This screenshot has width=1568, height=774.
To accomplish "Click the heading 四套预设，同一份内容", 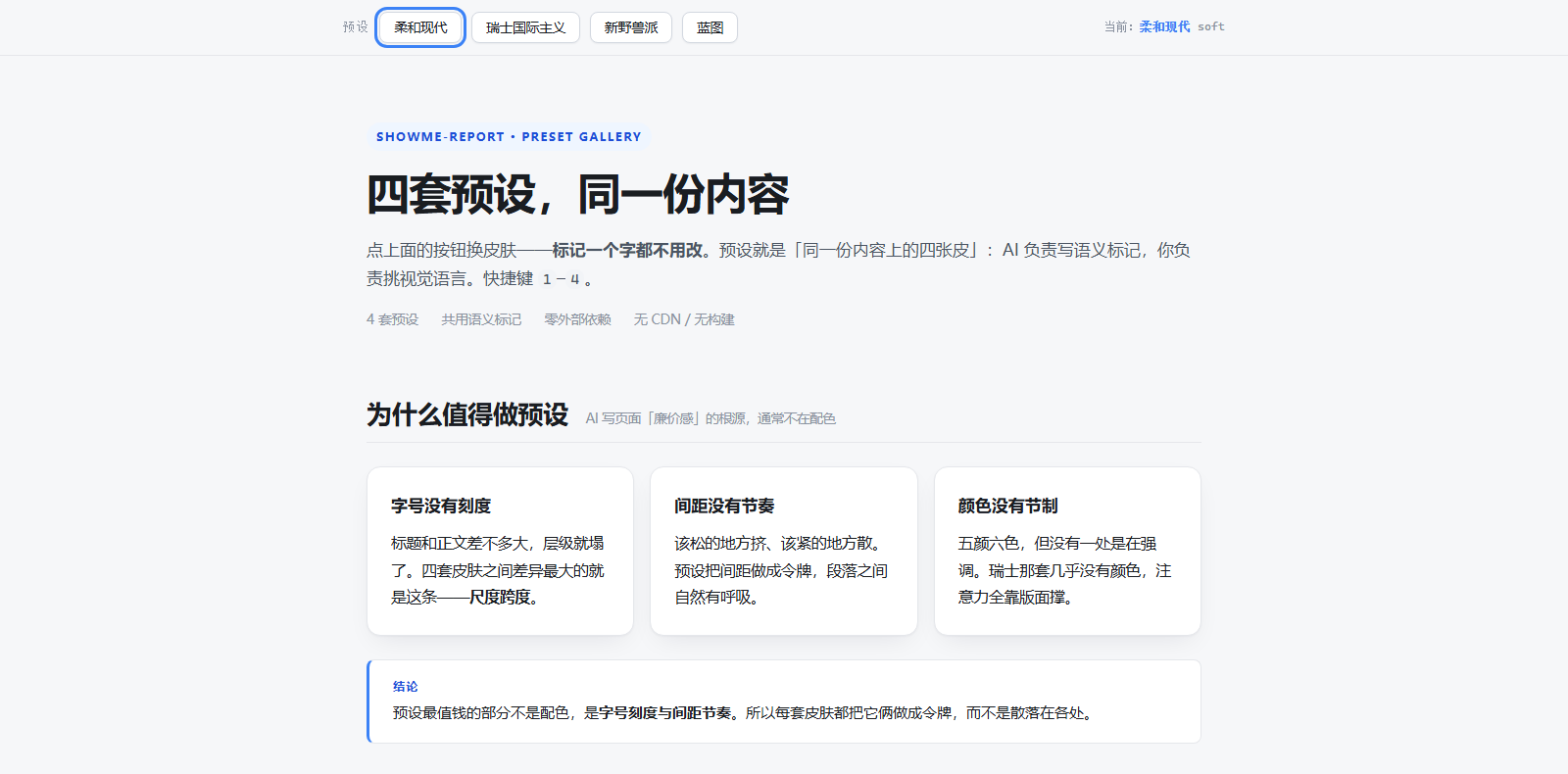I will pyautogui.click(x=578, y=194).
